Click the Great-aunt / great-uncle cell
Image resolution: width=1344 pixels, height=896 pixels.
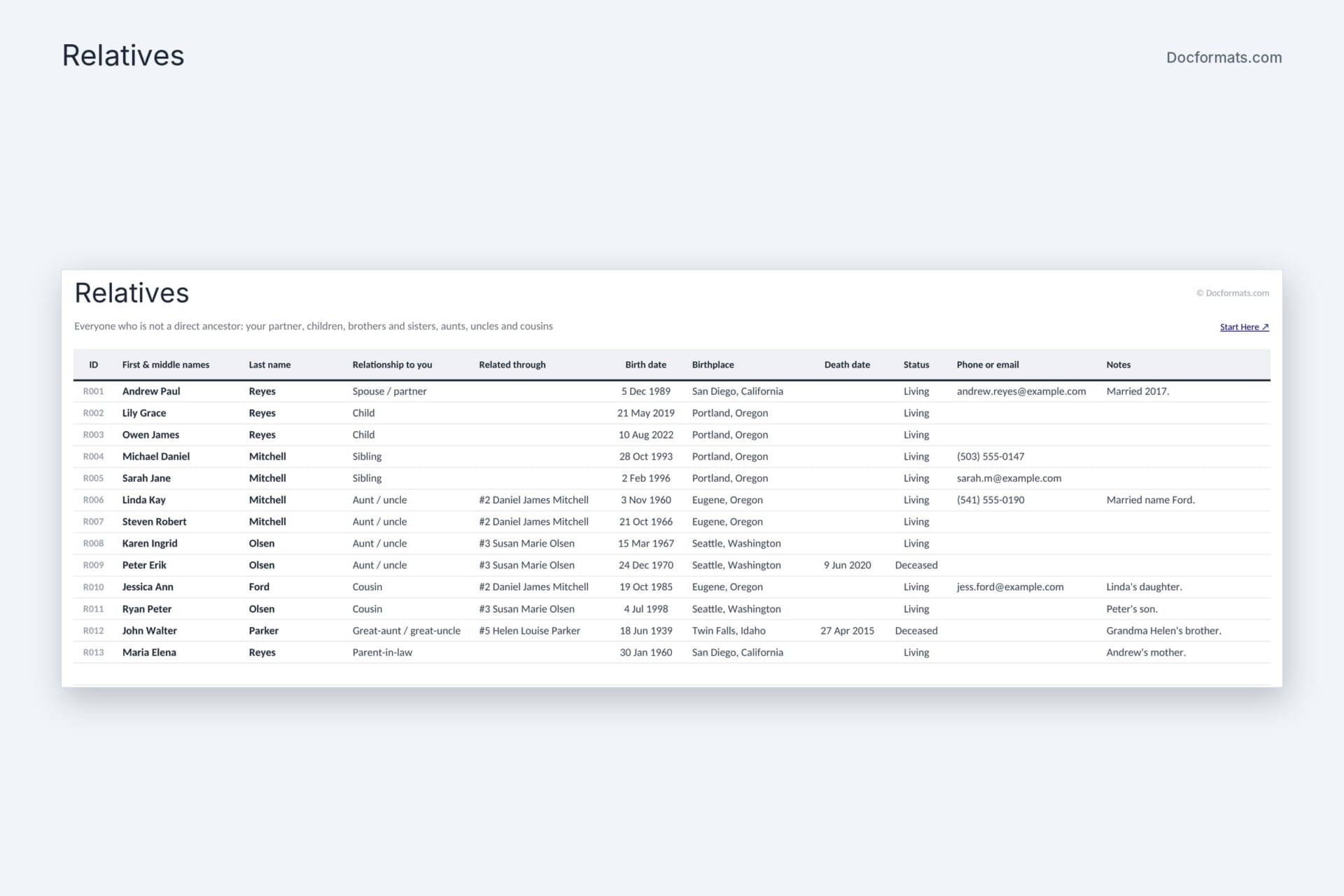[406, 631]
